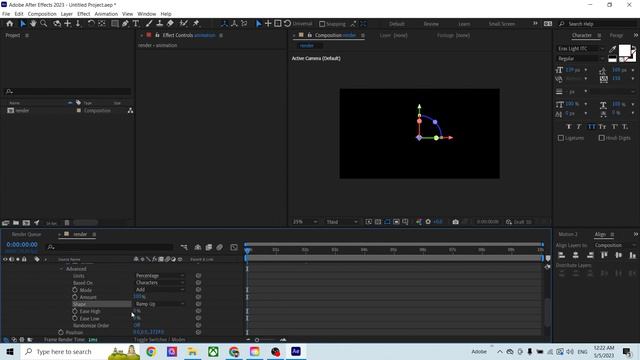Go to the Home screen icon
The height and width of the screenshot is (360, 640).
point(9,24)
